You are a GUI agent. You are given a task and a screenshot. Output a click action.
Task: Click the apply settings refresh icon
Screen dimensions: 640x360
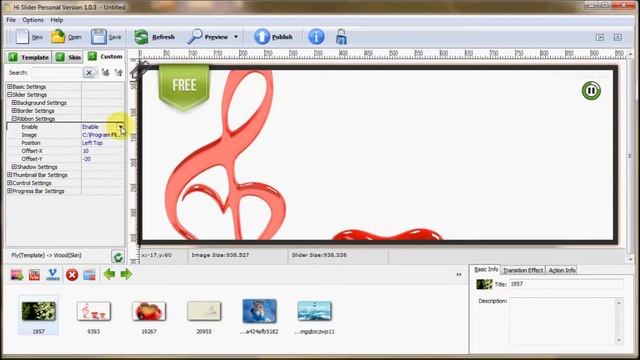coord(118,257)
